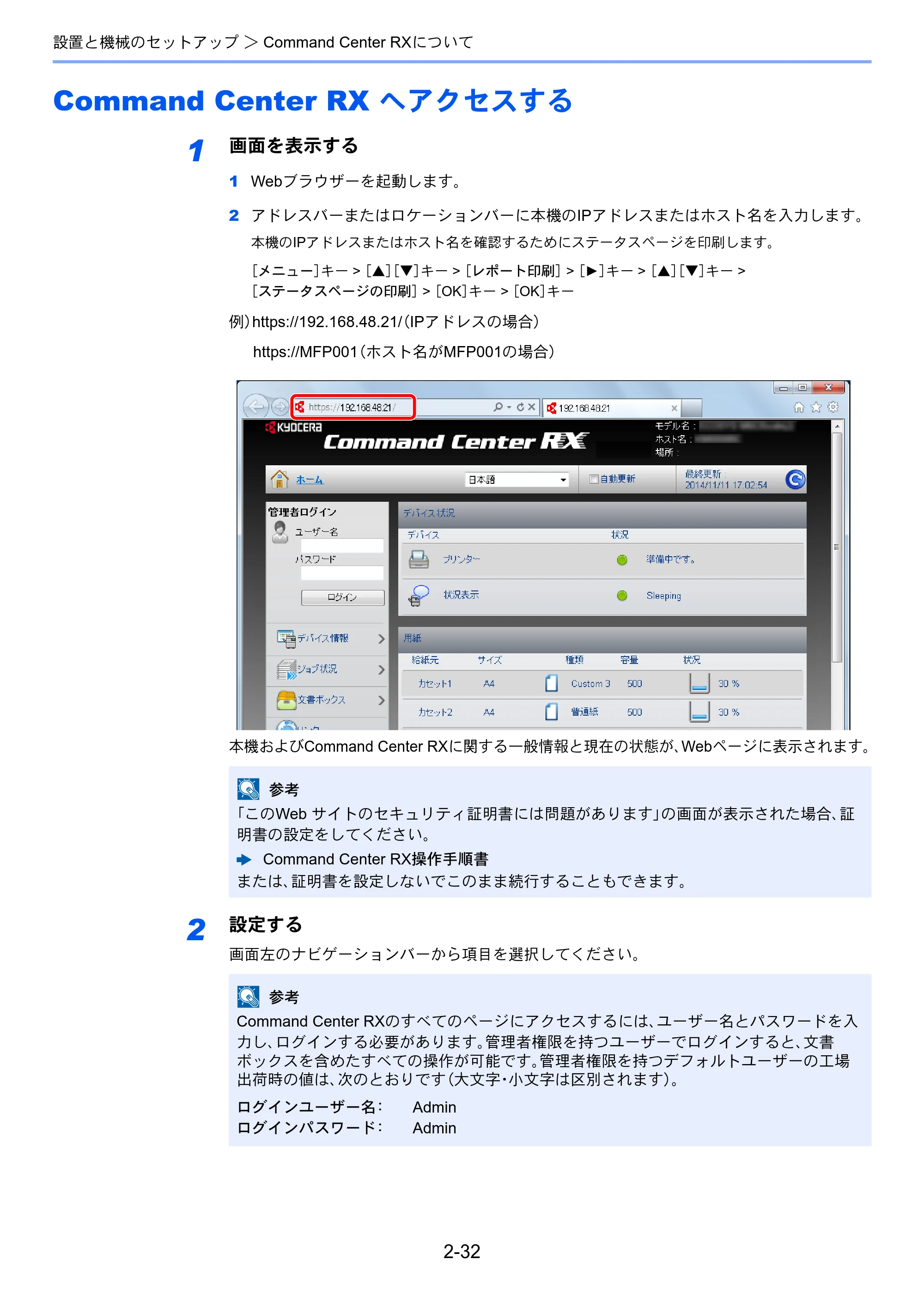Image resolution: width=924 pixels, height=1308 pixels.
Task: Click the paper icon in カセット2 row
Action: (x=551, y=712)
